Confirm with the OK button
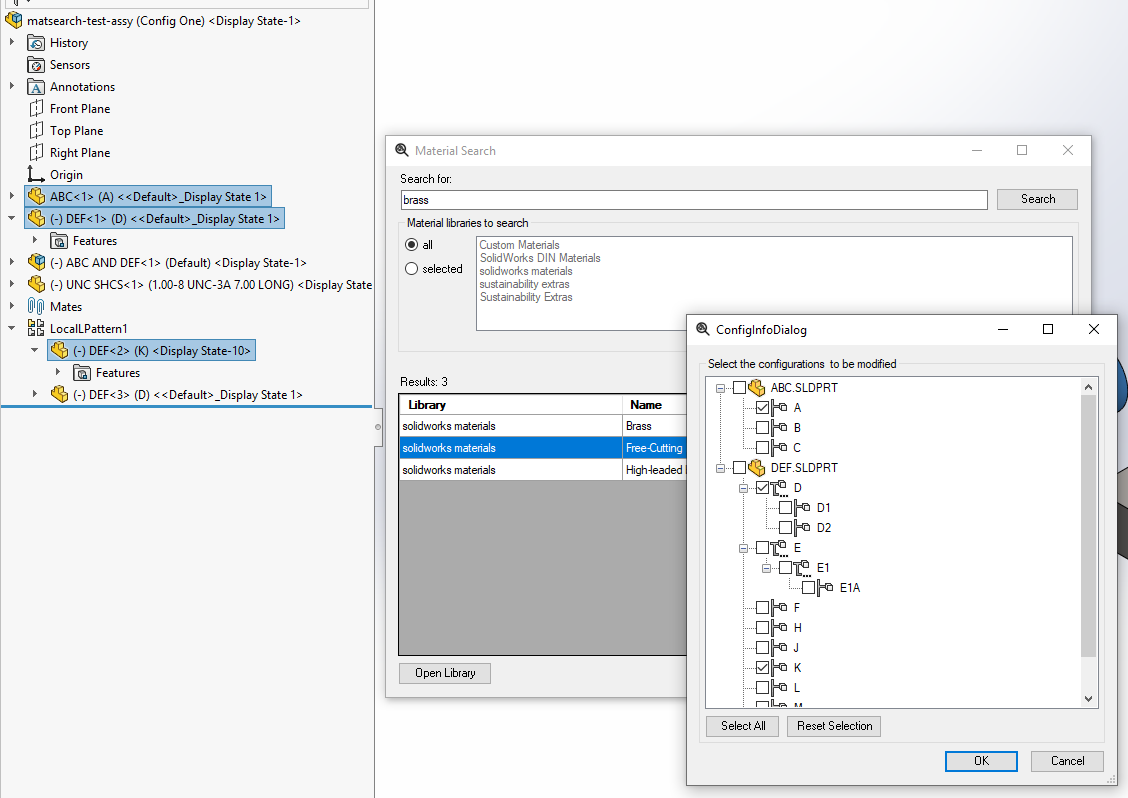The height and width of the screenshot is (798, 1128). pos(981,761)
